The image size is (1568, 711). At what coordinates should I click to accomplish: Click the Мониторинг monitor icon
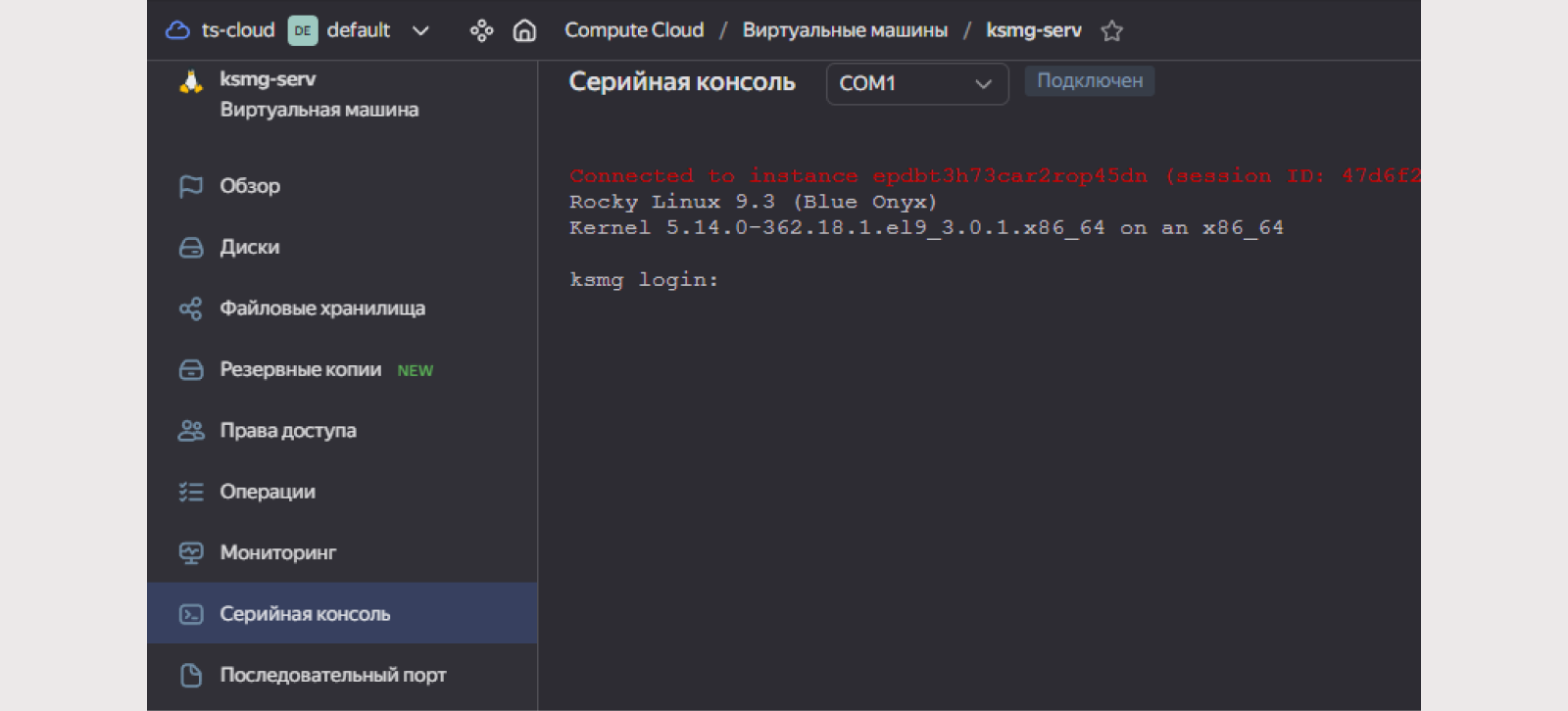(191, 553)
